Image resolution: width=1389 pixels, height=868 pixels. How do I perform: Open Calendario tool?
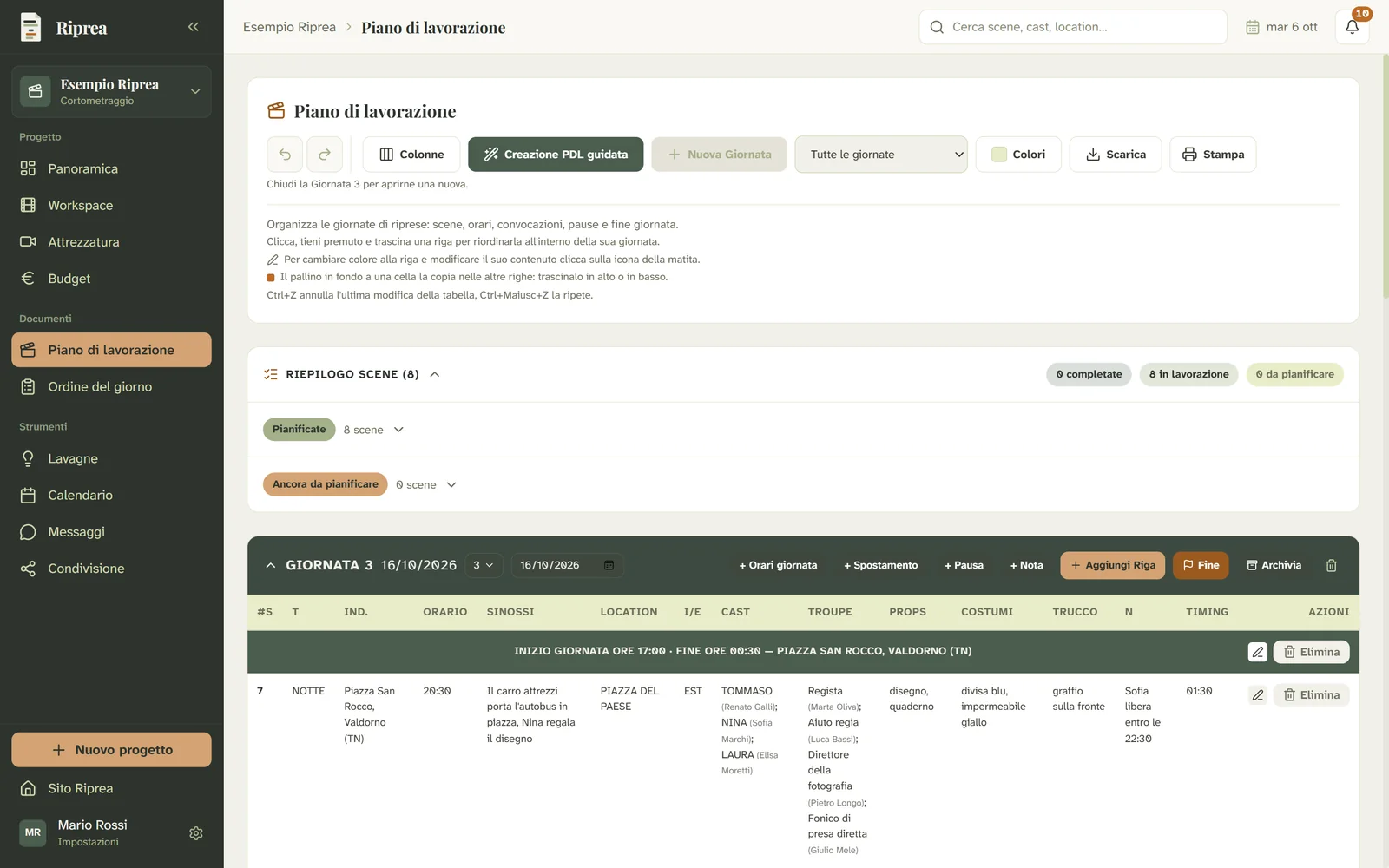pyautogui.click(x=111, y=495)
